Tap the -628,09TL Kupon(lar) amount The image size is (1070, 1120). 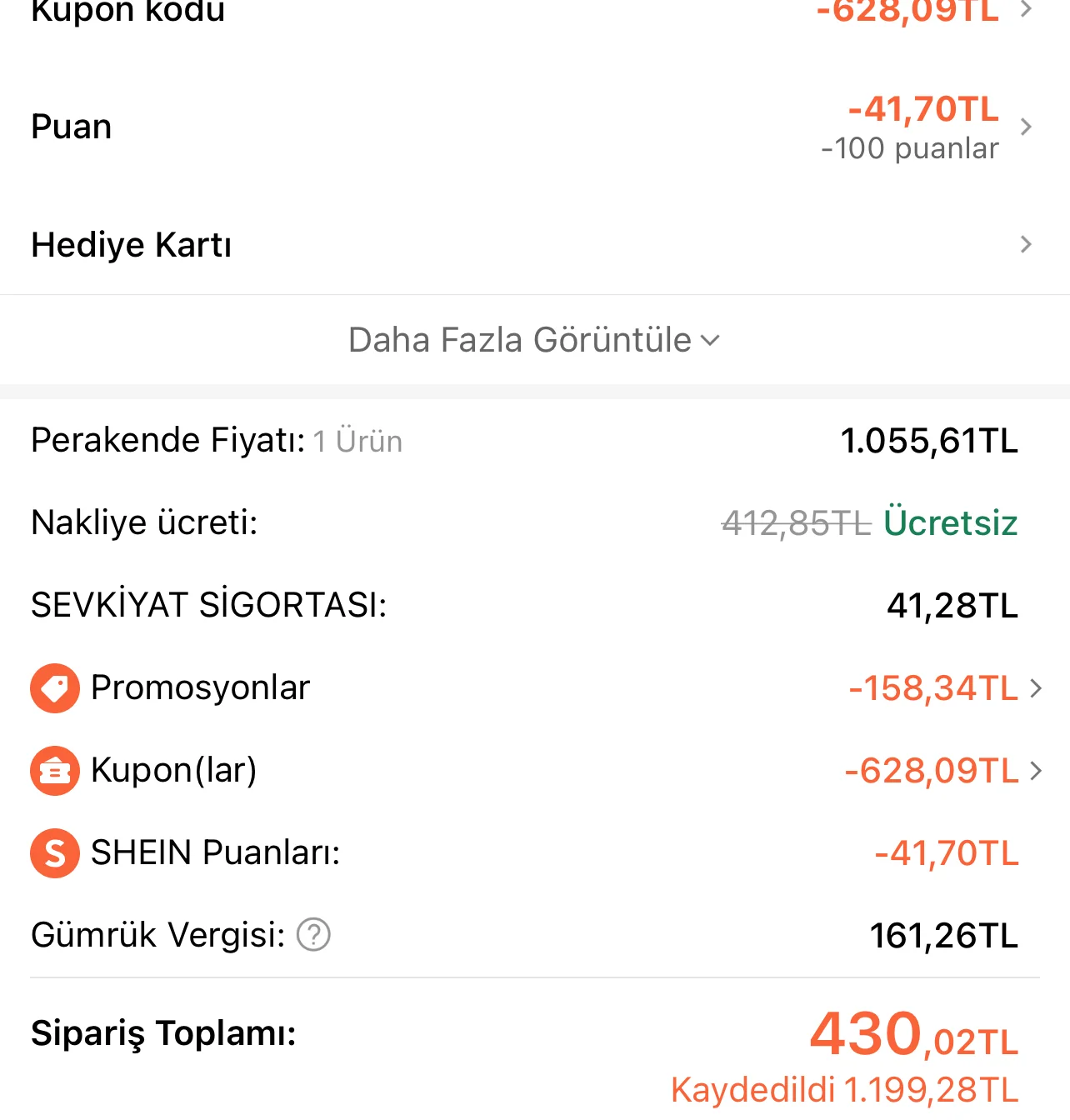click(932, 771)
